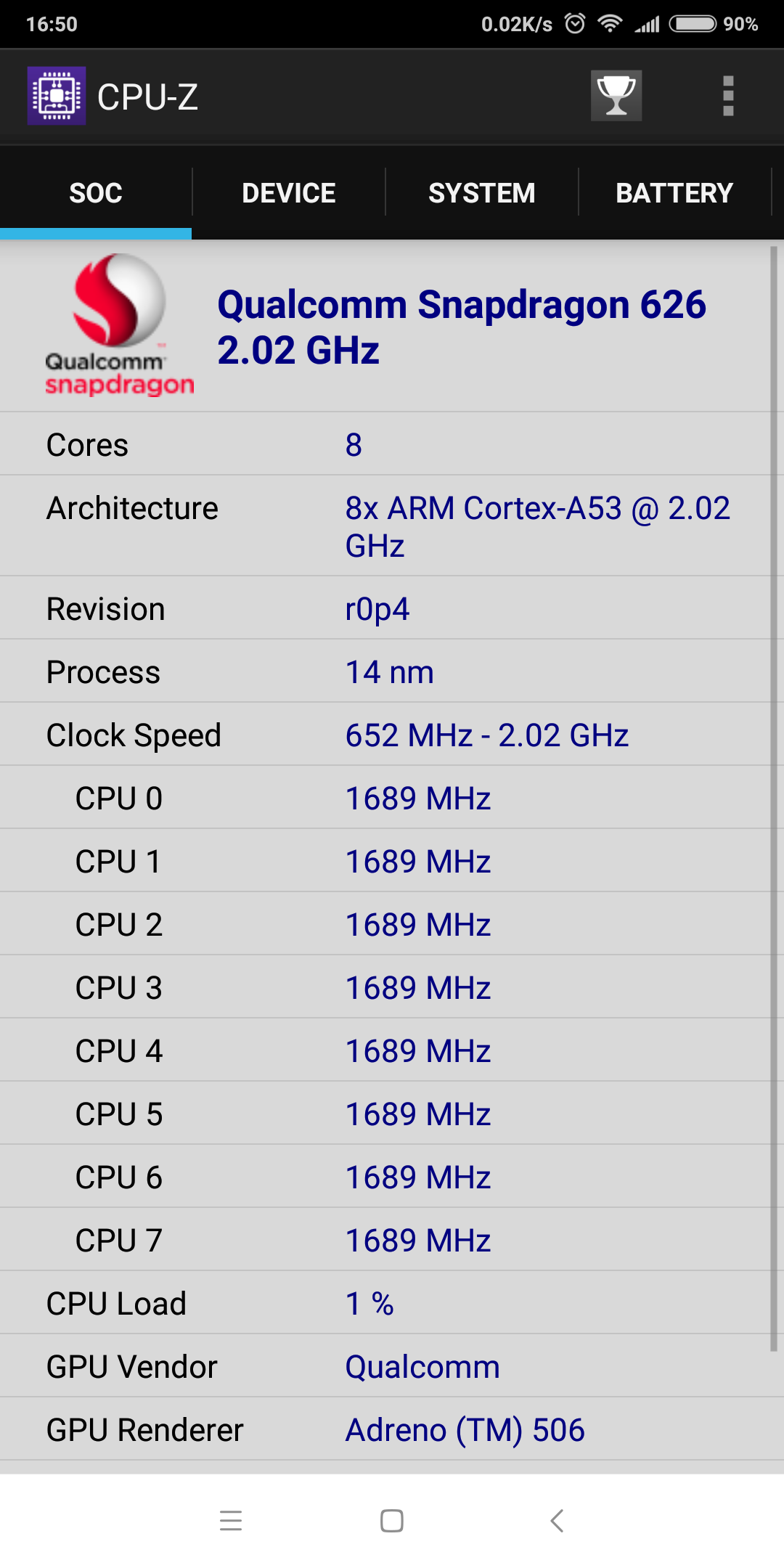The image size is (784, 1568).
Task: Click the vertical scrollbar on the right
Action: click(774, 799)
